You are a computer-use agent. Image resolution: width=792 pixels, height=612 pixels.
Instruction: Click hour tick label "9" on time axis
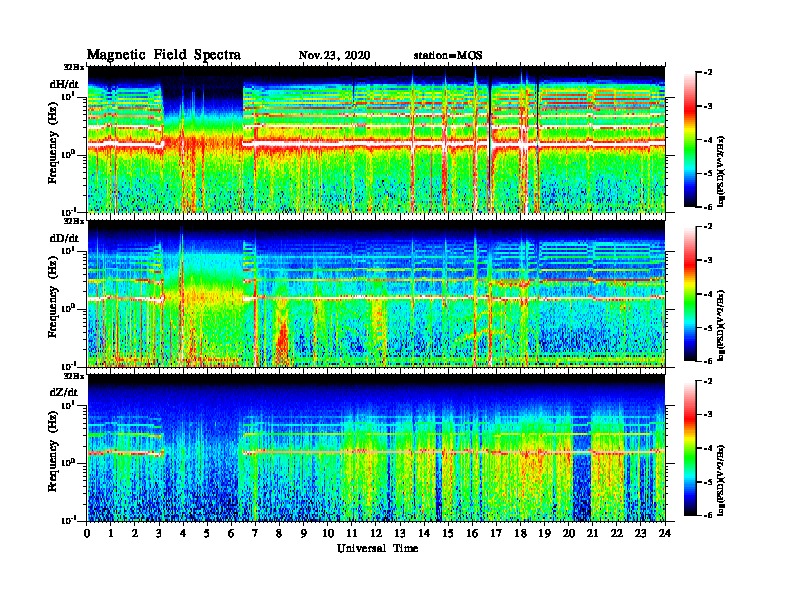304,533
